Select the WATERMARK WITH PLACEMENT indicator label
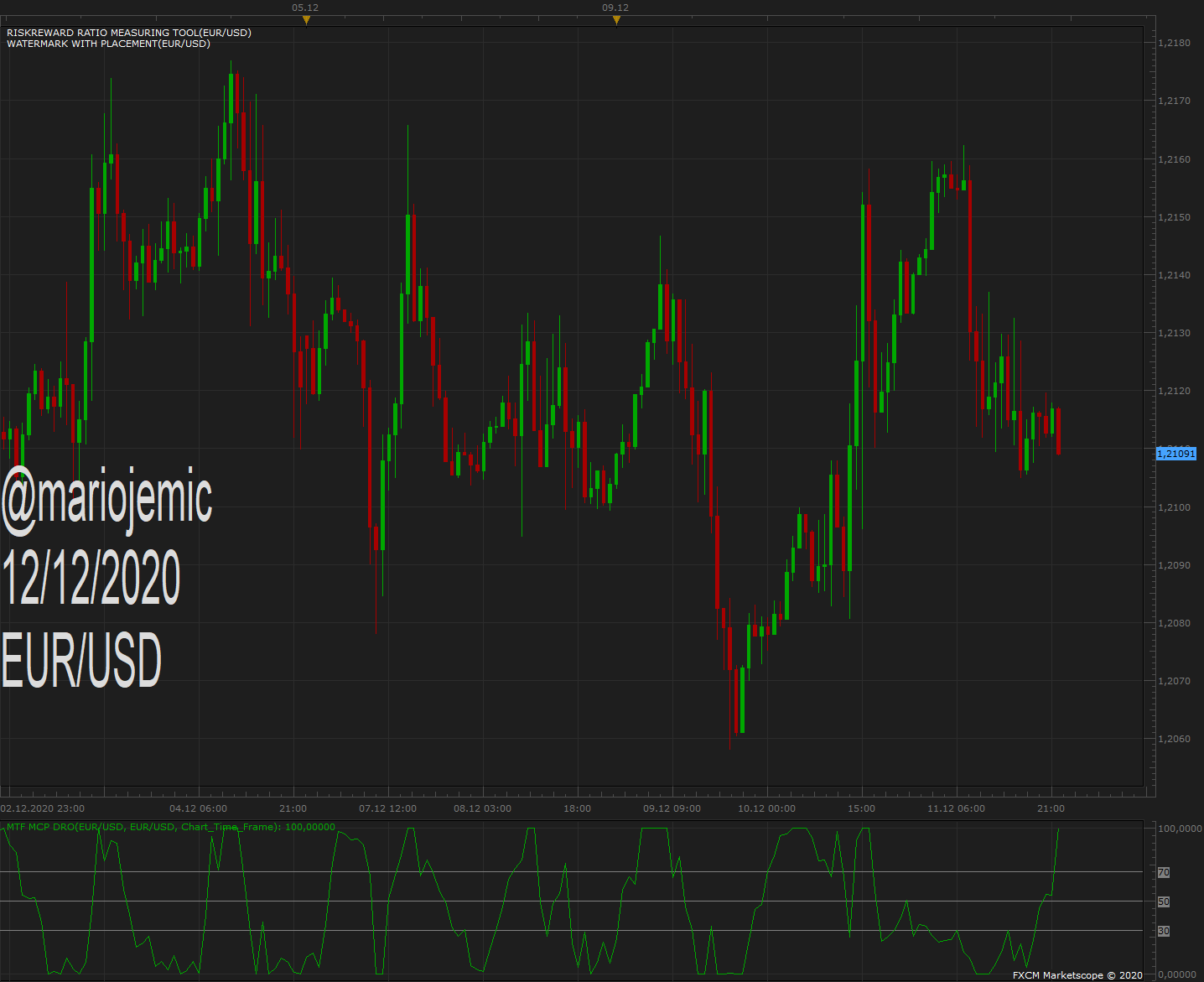The image size is (1204, 982). 108,44
